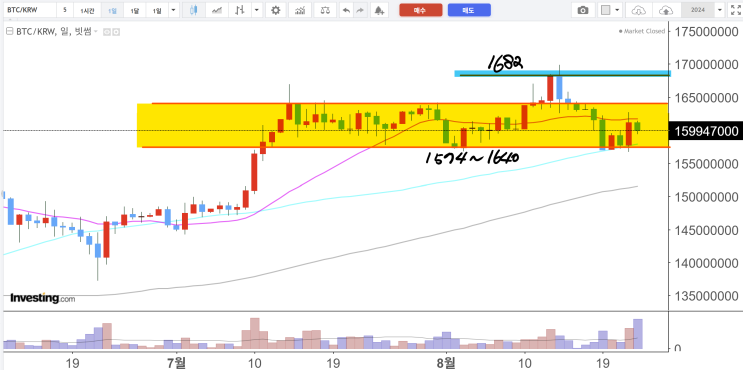Select the highlighted 1일 interval

click(x=112, y=10)
